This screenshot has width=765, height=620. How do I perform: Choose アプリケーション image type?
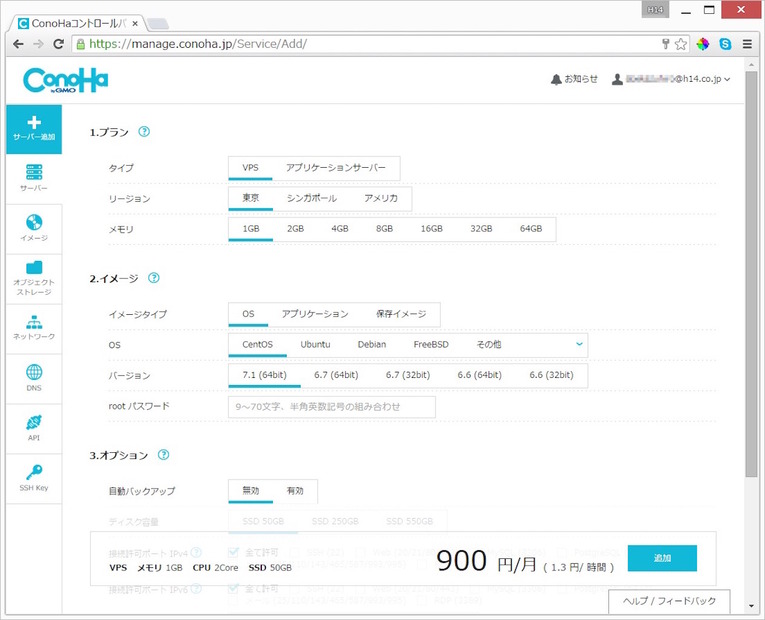tap(315, 314)
